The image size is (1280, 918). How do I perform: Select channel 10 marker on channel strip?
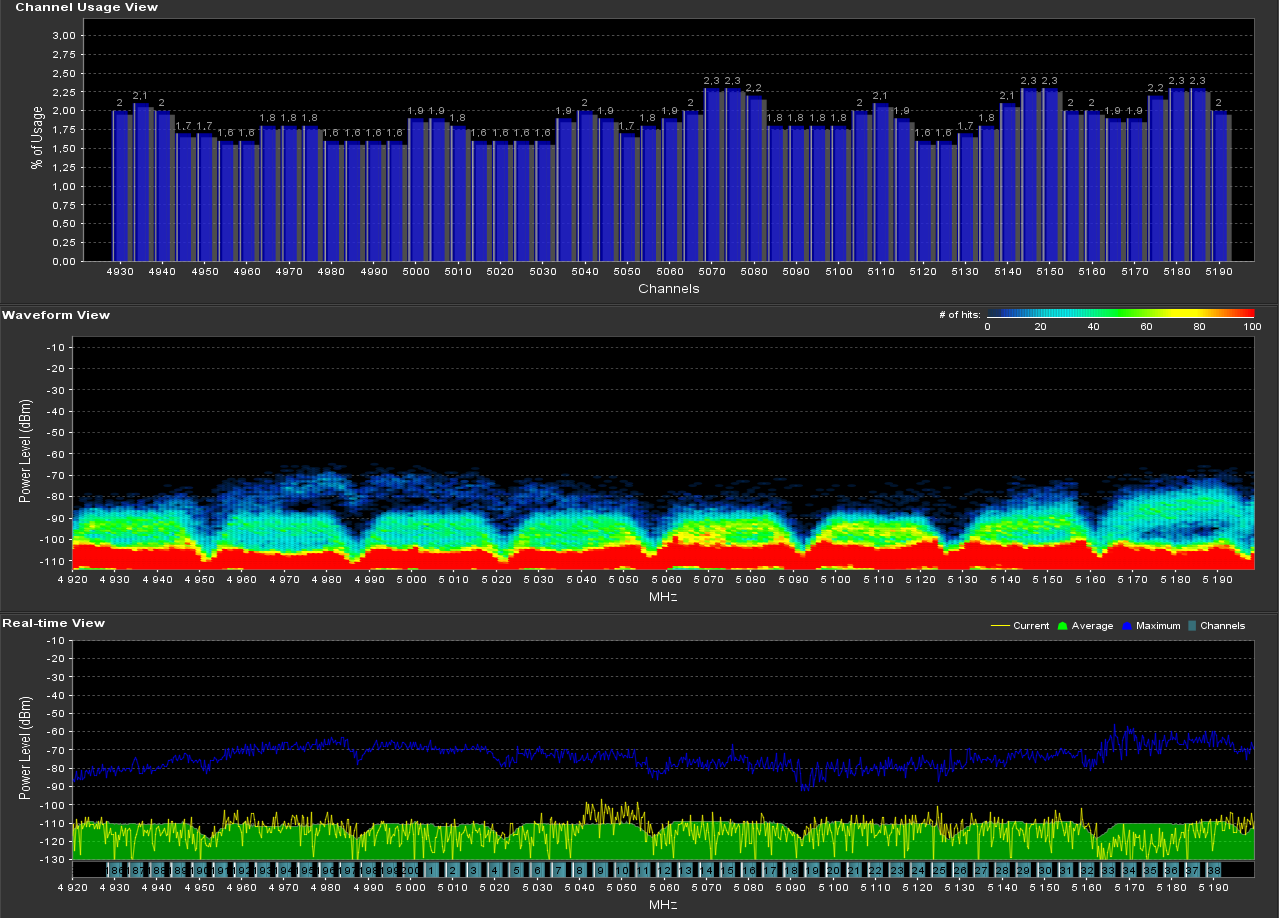coord(621,870)
